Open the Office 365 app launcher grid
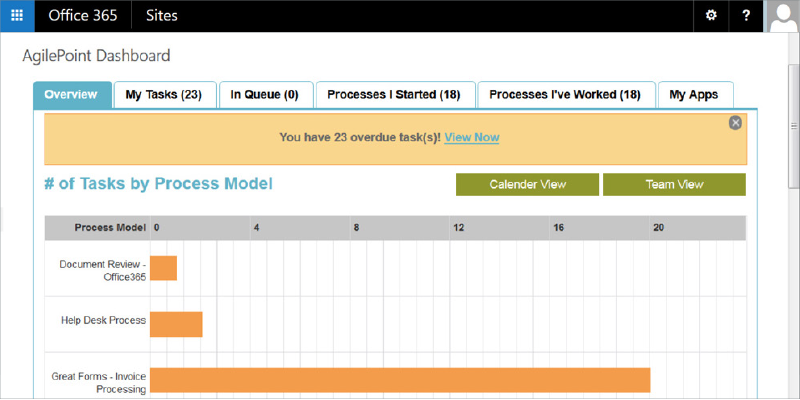The height and width of the screenshot is (400, 800). pos(17,16)
